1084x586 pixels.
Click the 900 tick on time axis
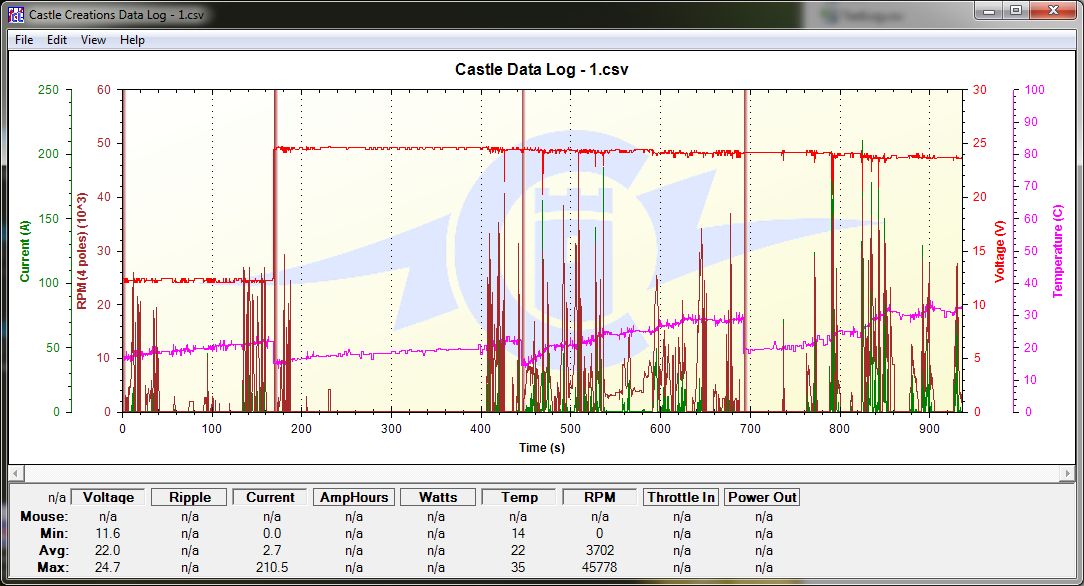[929, 428]
